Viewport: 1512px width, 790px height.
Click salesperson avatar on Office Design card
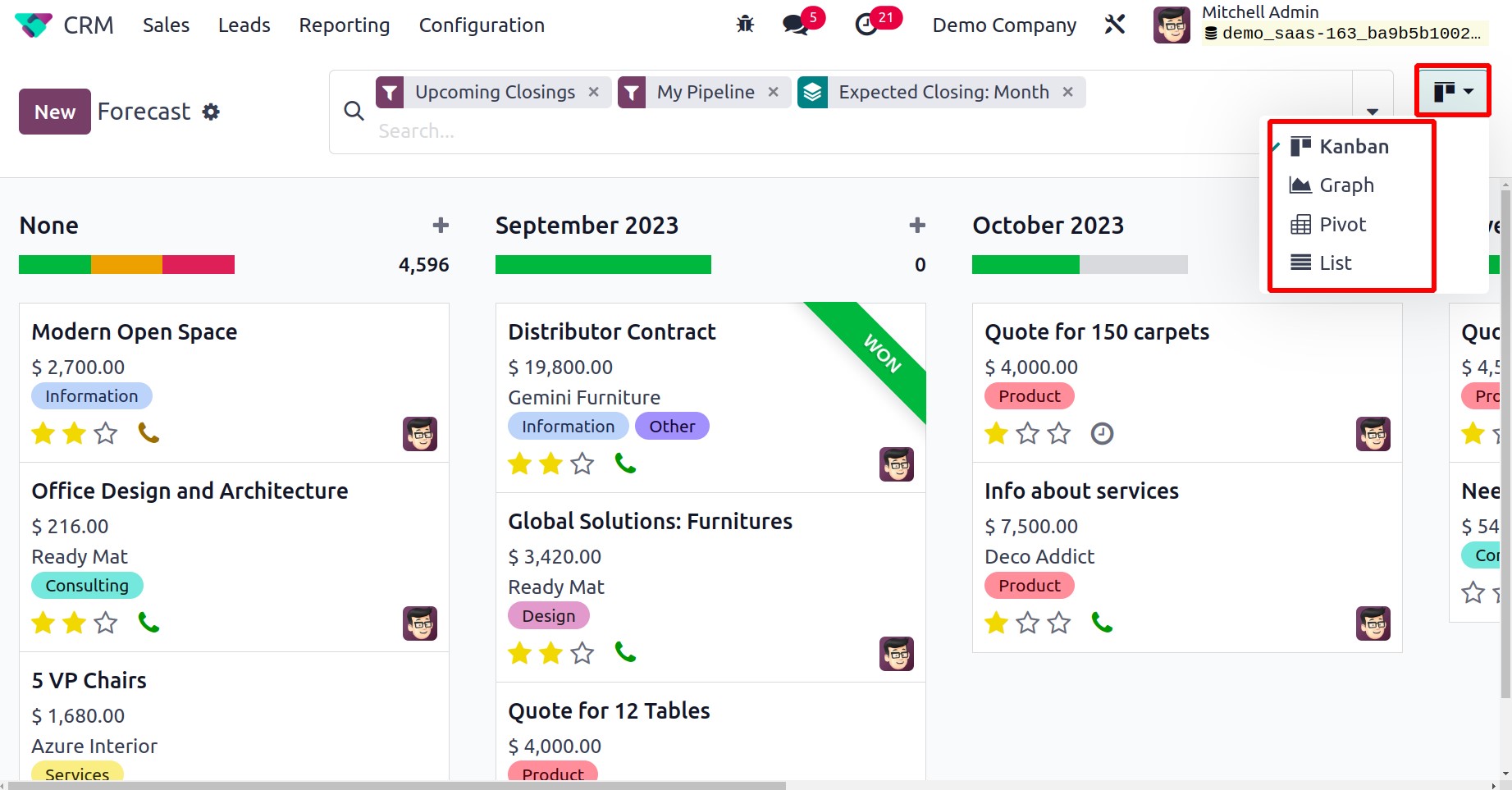point(420,623)
